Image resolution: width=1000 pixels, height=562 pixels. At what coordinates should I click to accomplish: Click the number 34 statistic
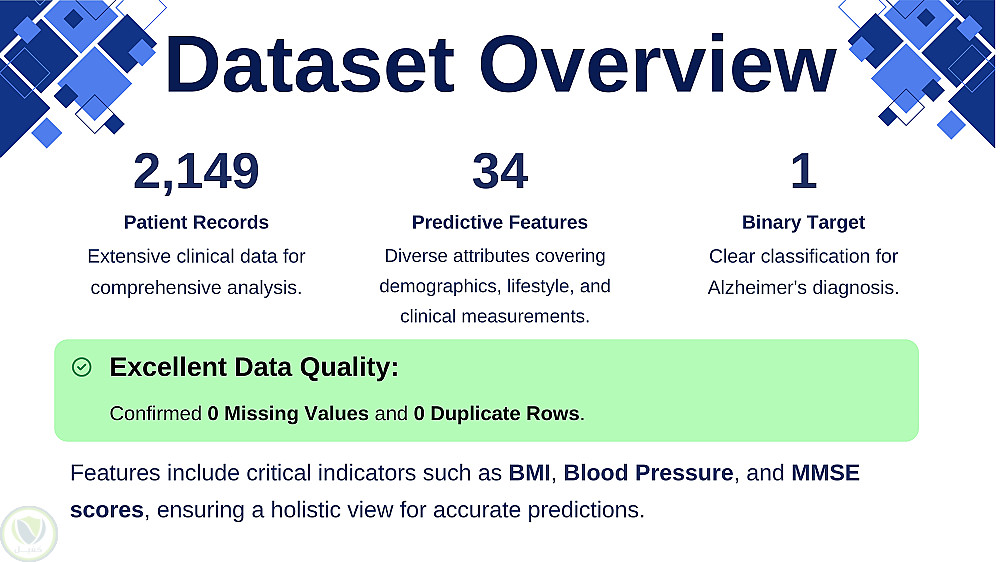(x=500, y=172)
